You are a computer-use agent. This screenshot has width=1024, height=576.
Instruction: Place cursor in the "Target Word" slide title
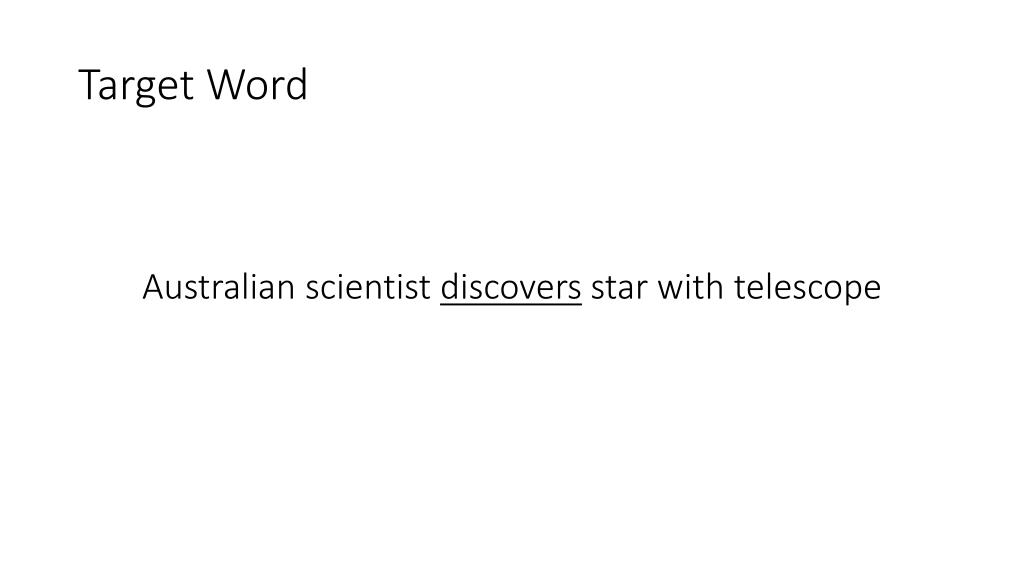193,85
